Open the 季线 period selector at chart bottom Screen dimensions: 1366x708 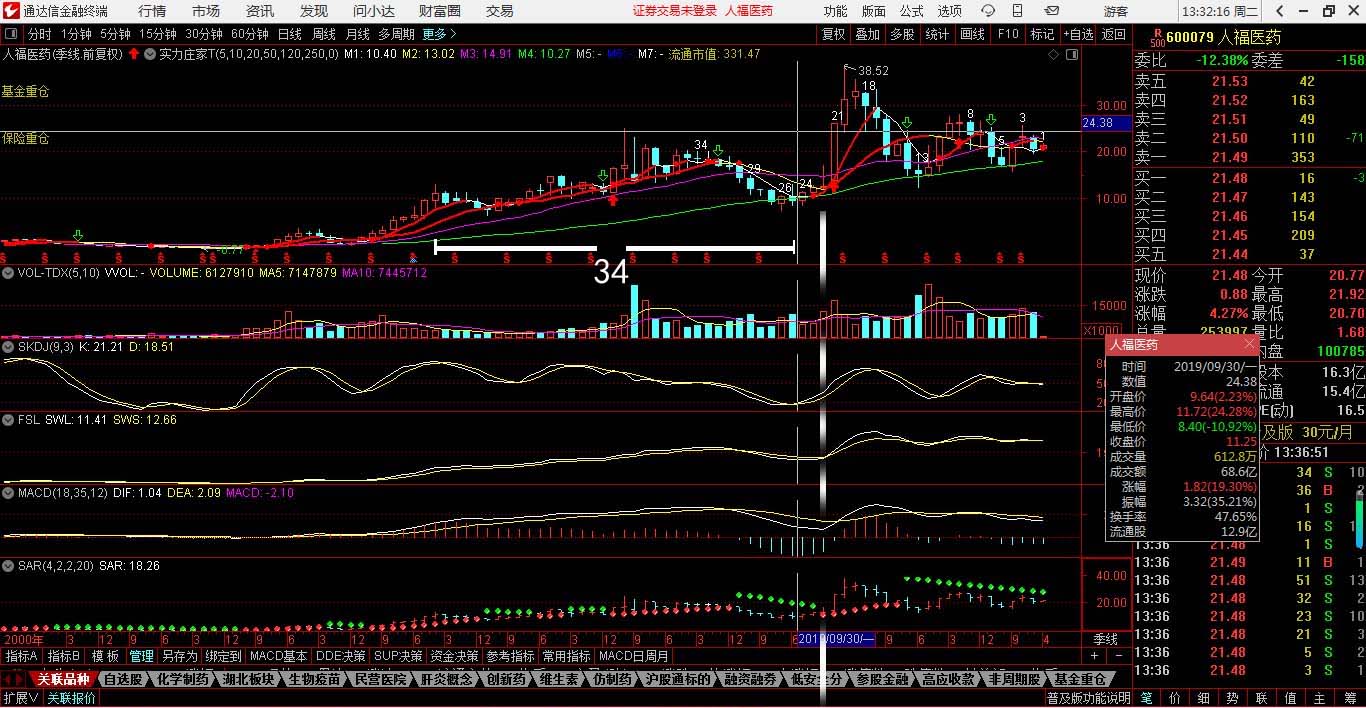point(1105,639)
